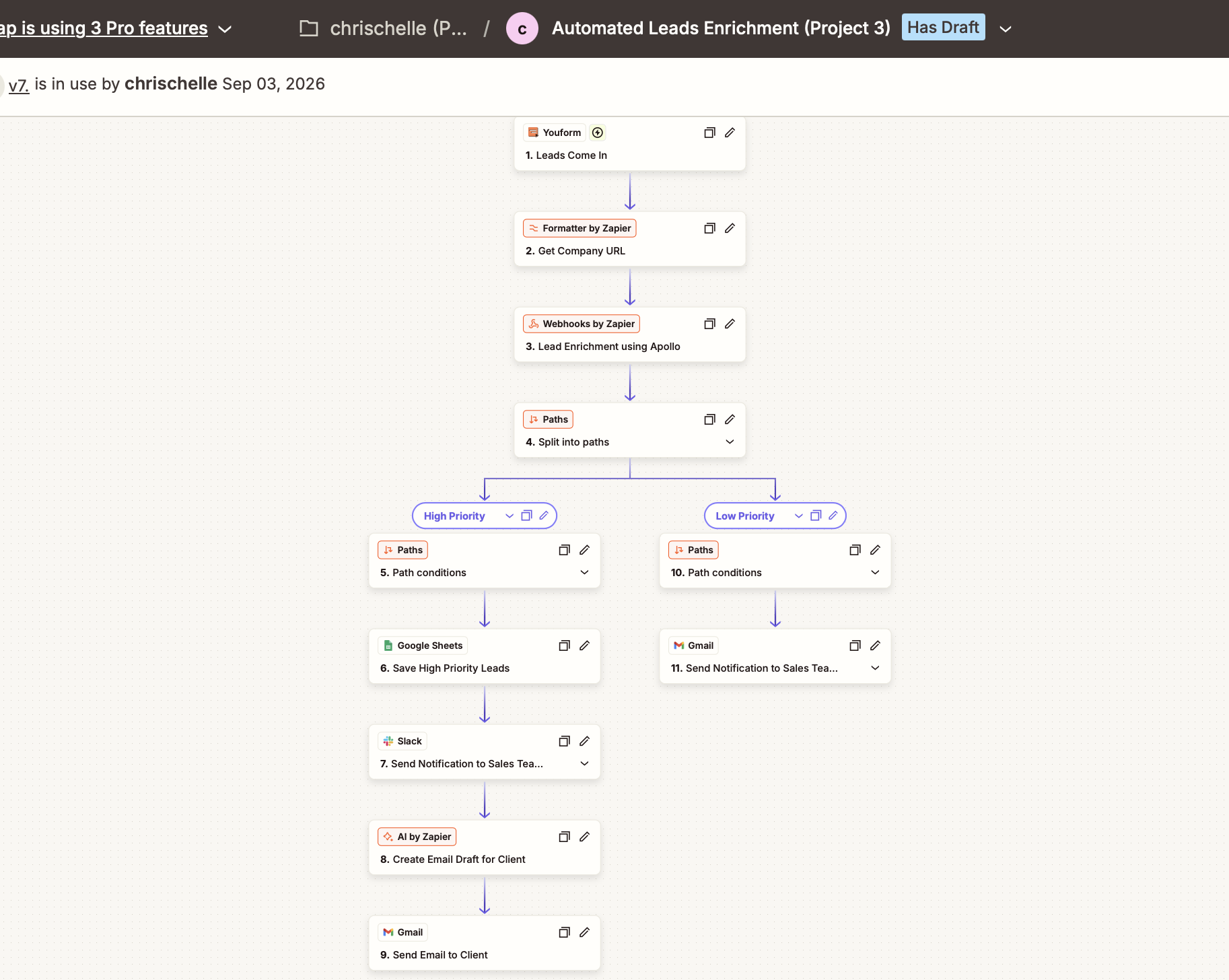The width and height of the screenshot is (1229, 980).
Task: Click the edit pencil on Leads Come In step
Action: tap(730, 133)
